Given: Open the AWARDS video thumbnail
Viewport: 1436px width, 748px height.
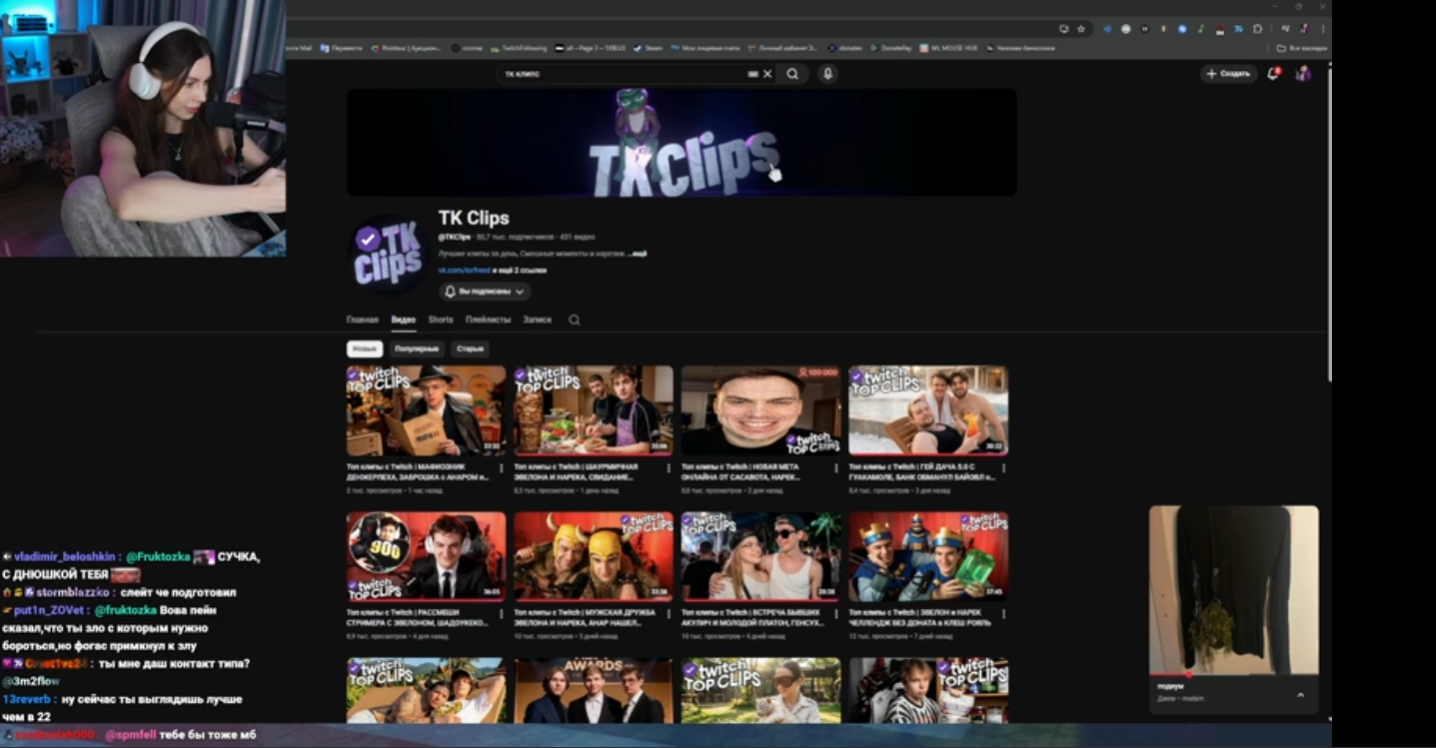Looking at the screenshot, I should 594,691.
